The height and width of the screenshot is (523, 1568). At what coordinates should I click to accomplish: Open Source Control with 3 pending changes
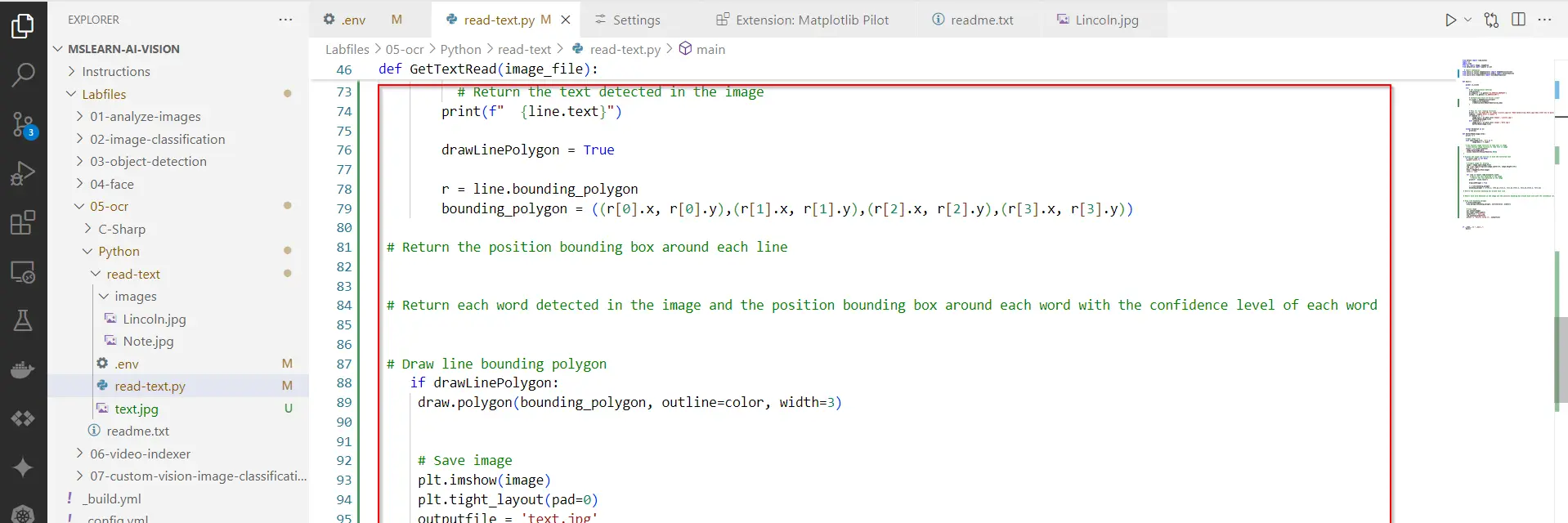click(23, 125)
